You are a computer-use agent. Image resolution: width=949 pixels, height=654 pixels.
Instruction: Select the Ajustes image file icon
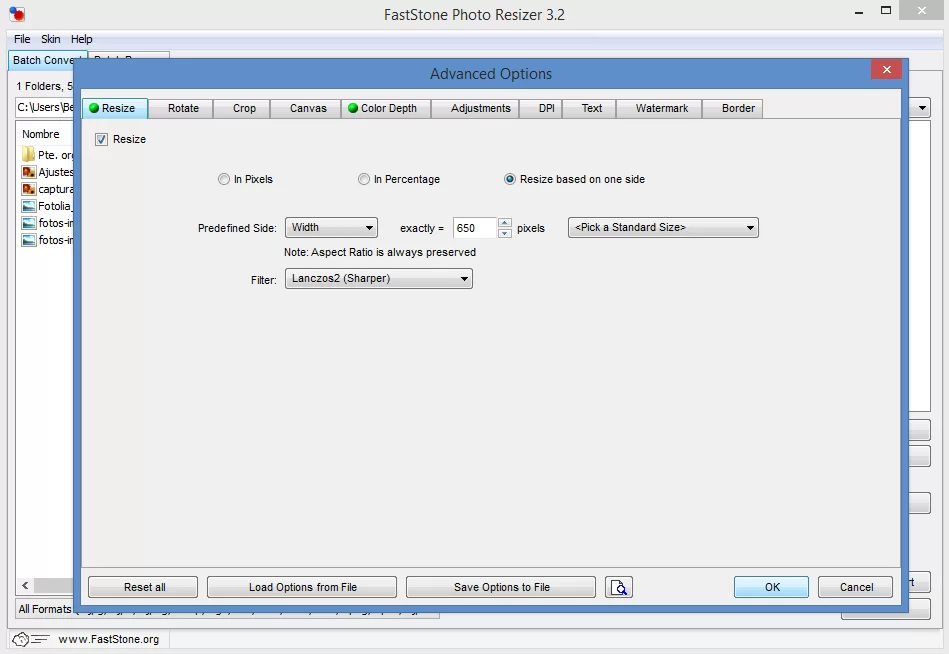(x=28, y=172)
